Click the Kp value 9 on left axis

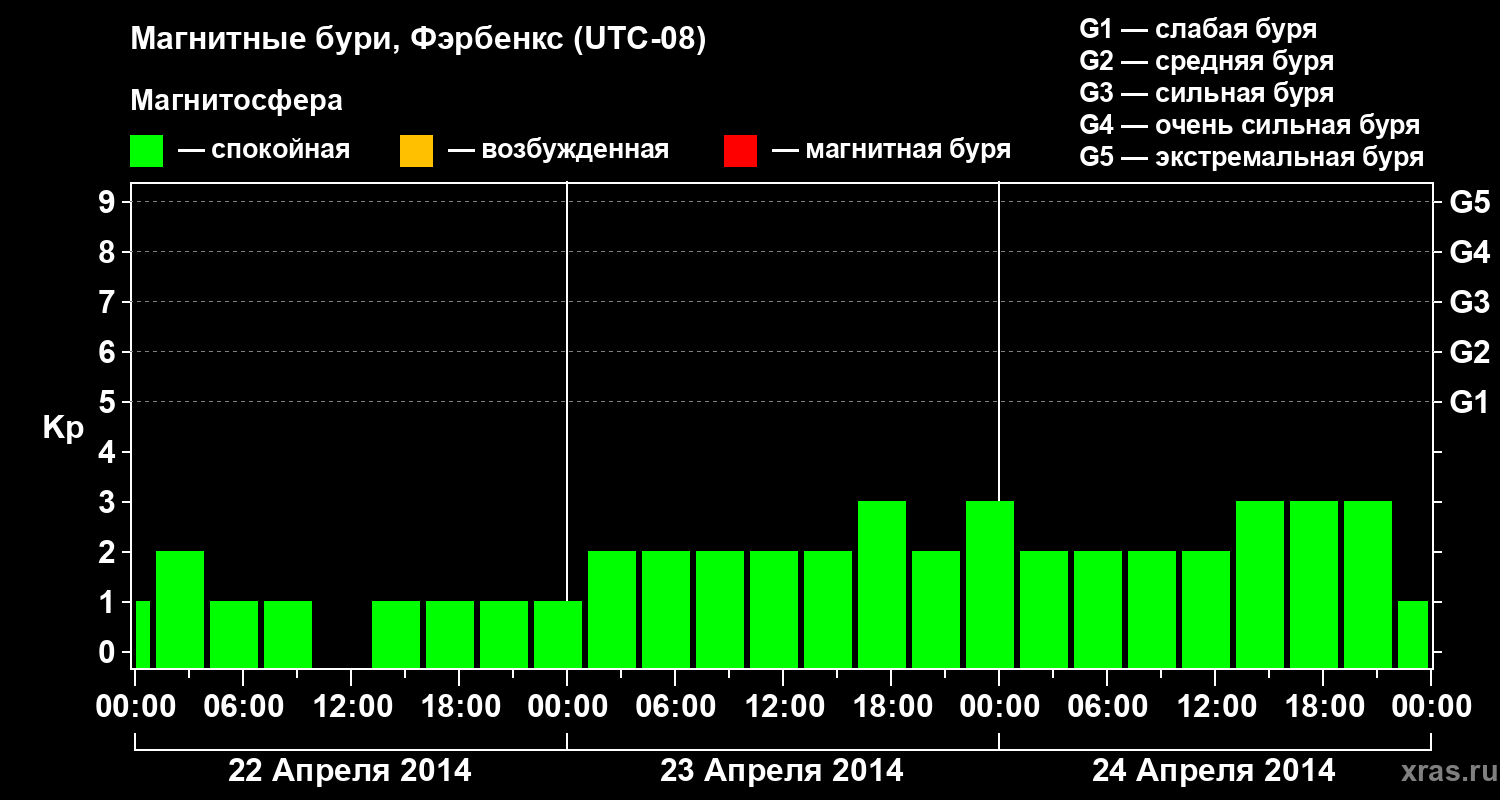point(109,202)
